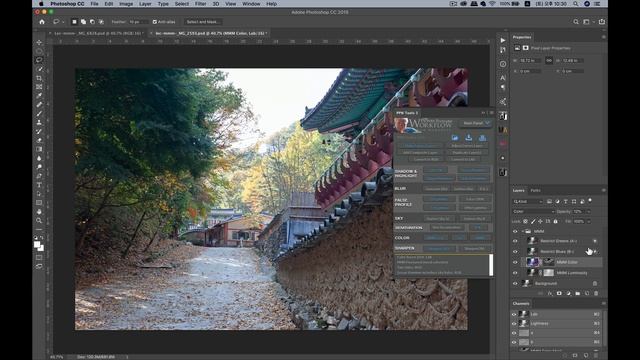The width and height of the screenshot is (640, 360).
Task: Open the Properties panel options menu
Action: pyautogui.click(x=603, y=37)
